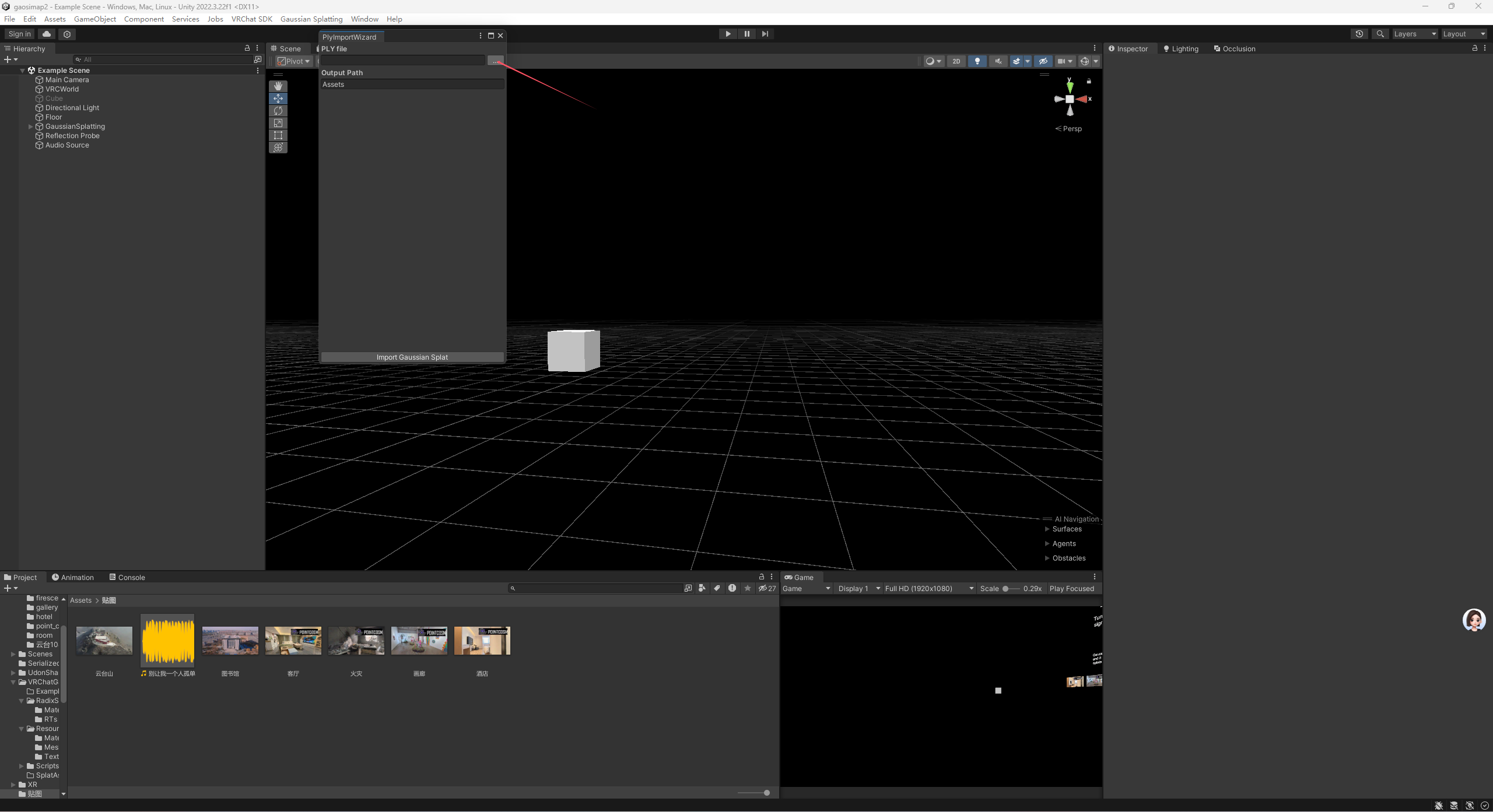The height and width of the screenshot is (812, 1493).
Task: Open Undo History icon in toolbar
Action: (x=1359, y=34)
